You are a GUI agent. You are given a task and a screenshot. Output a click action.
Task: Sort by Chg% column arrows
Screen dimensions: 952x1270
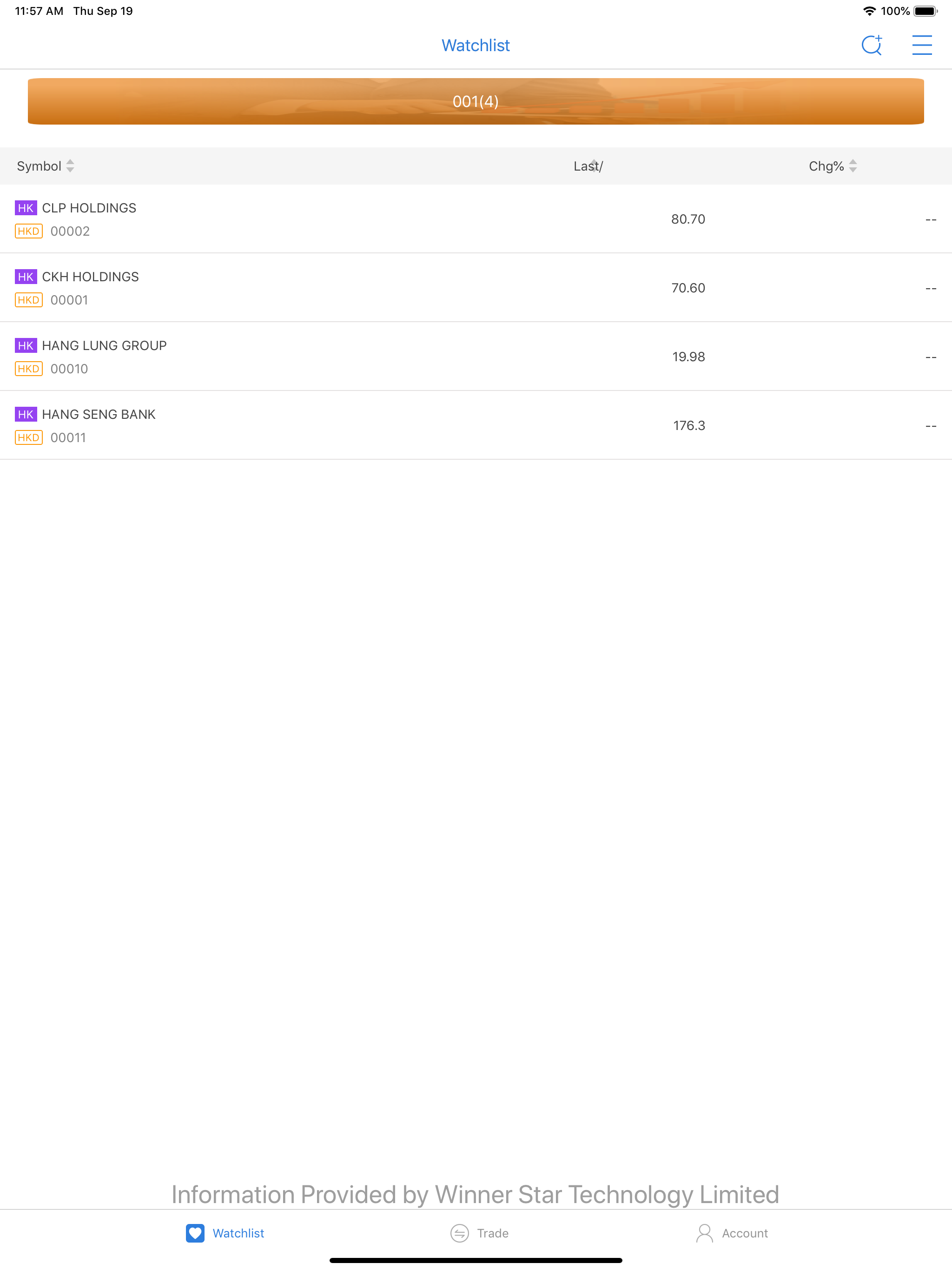tap(853, 166)
